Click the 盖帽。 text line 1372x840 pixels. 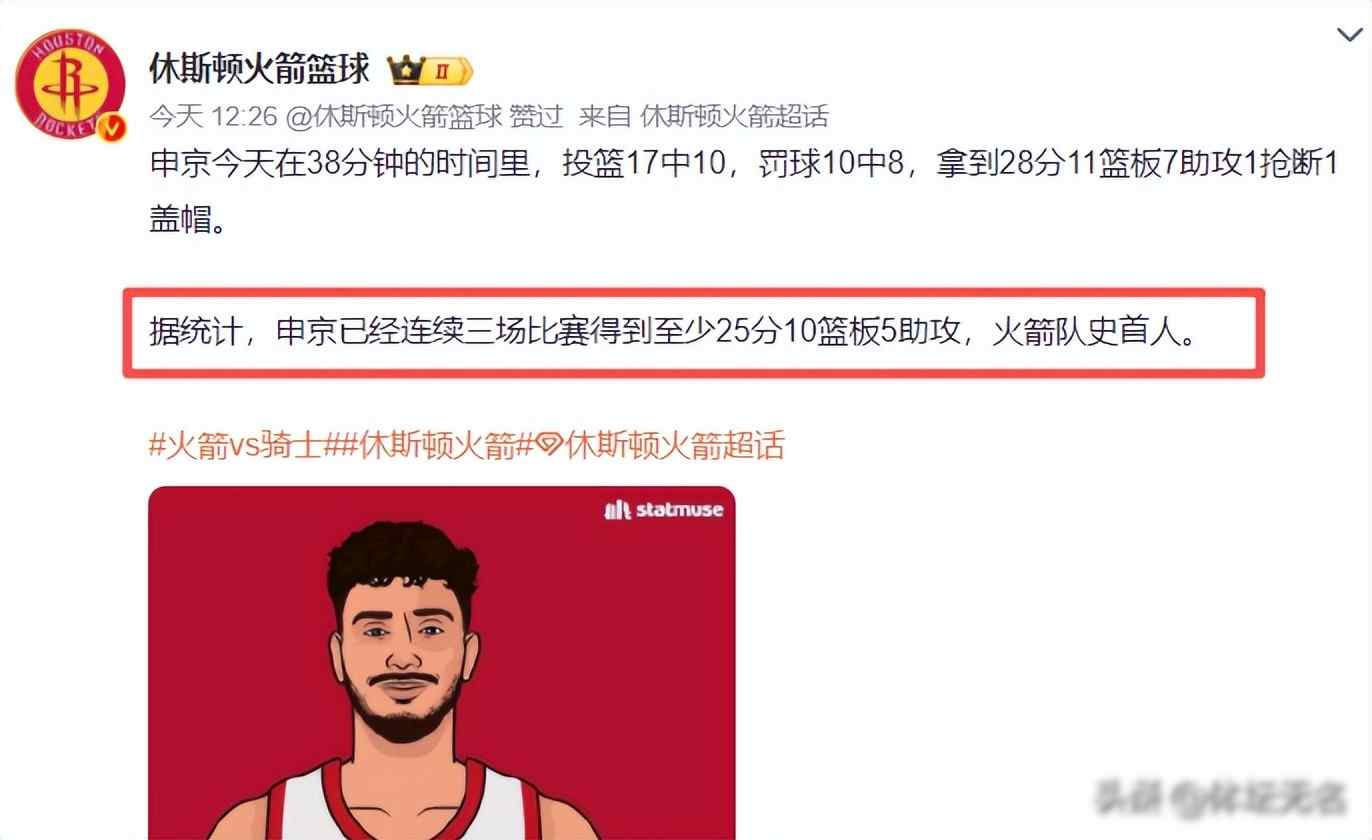click(x=187, y=219)
